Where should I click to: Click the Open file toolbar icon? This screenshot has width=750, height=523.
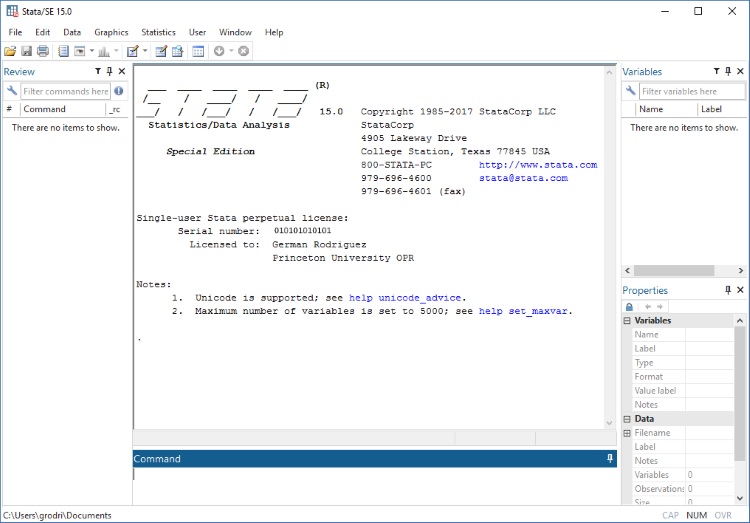coord(10,51)
